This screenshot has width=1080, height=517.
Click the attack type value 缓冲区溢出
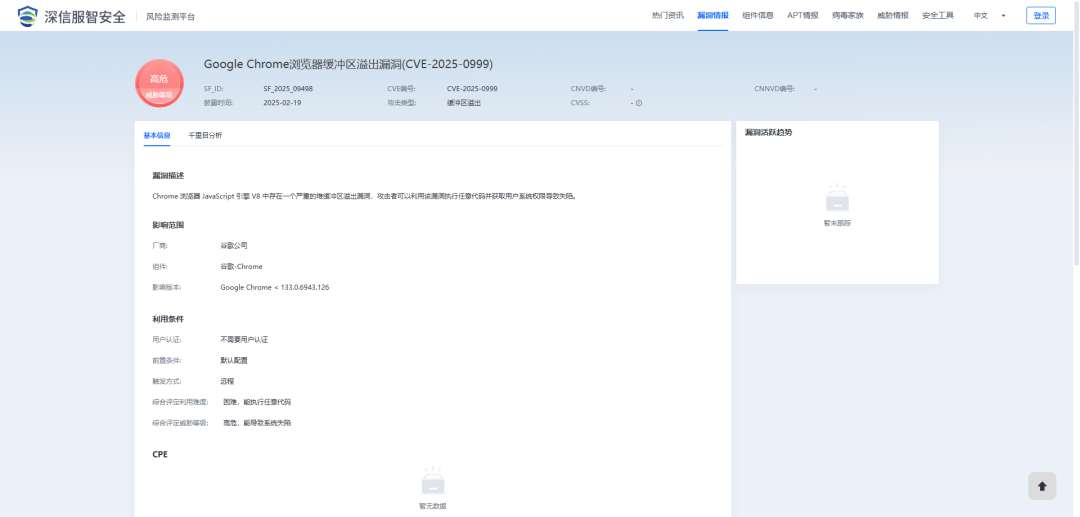coord(464,103)
